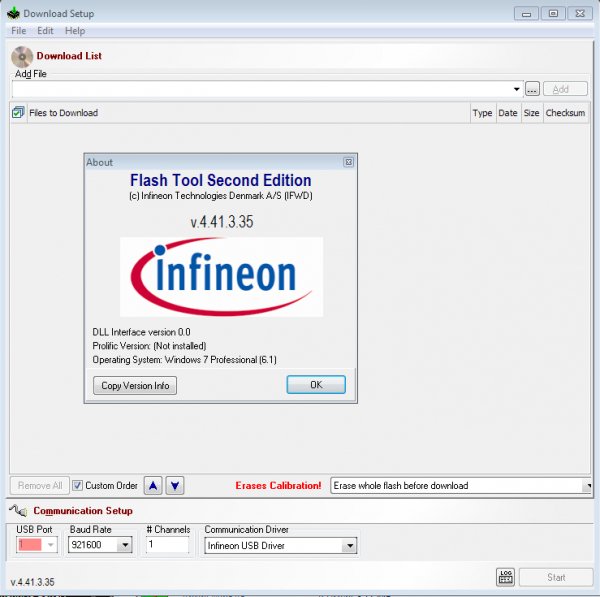Open the Communication Driver dropdown
The height and width of the screenshot is (597, 600).
349,546
